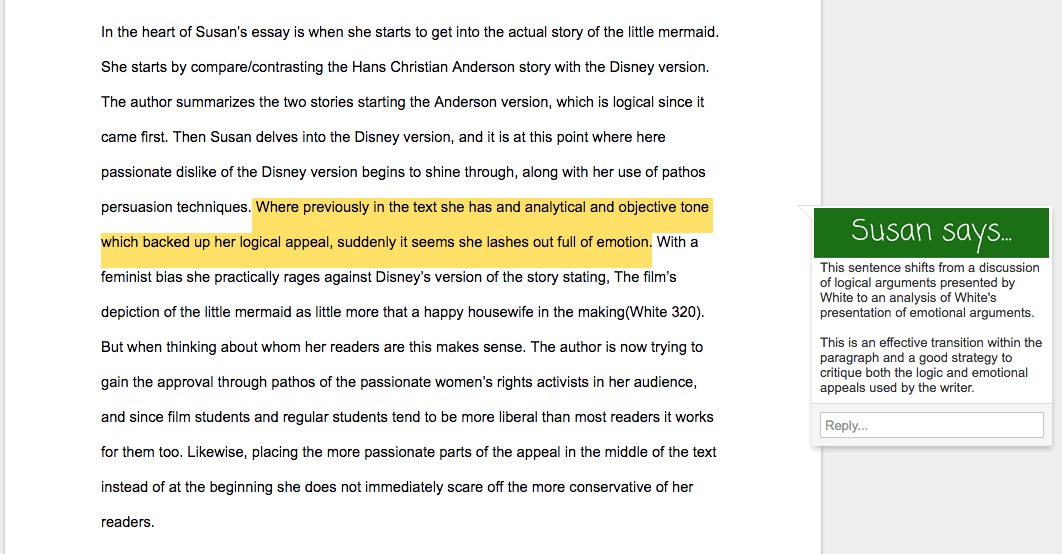The width and height of the screenshot is (1062, 554).
Task: Place cursor on "happy housewife"
Action: [476, 312]
